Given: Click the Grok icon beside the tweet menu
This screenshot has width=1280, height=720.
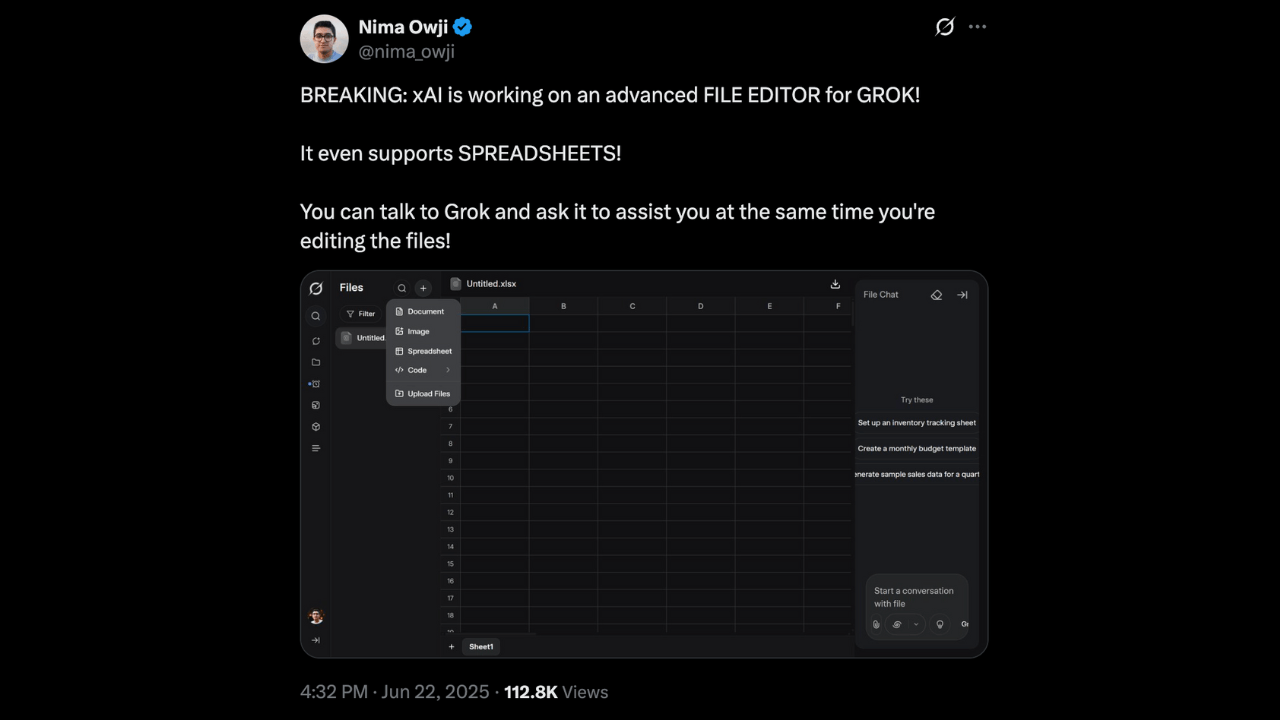Looking at the screenshot, I should pos(944,27).
